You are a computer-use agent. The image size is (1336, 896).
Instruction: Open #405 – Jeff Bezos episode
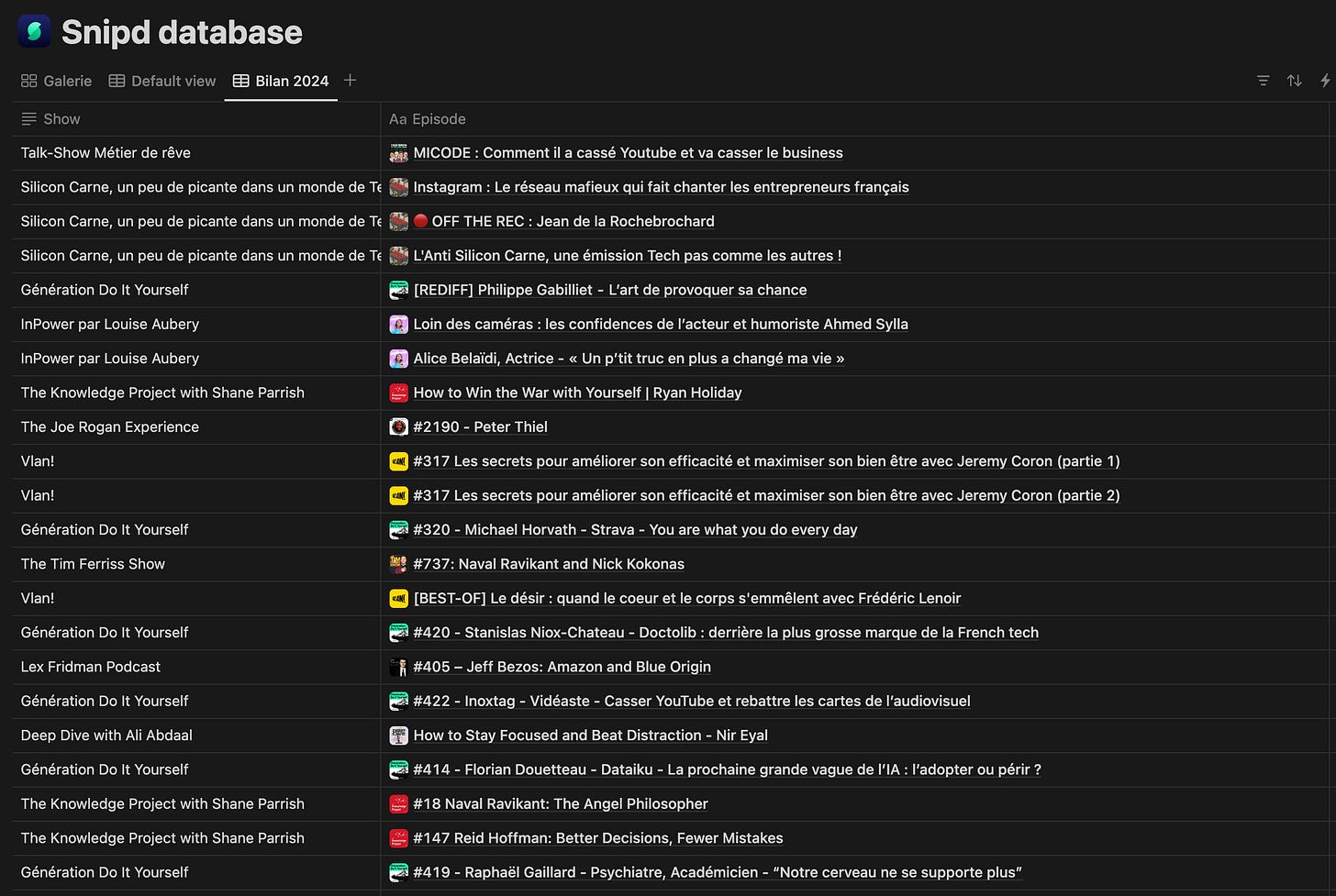tap(562, 667)
